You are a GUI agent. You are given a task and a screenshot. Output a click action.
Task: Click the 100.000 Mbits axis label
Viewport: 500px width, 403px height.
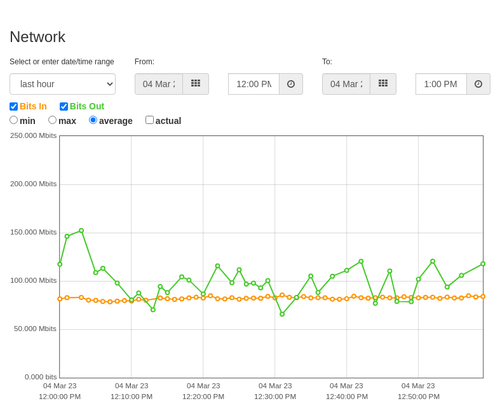click(33, 280)
